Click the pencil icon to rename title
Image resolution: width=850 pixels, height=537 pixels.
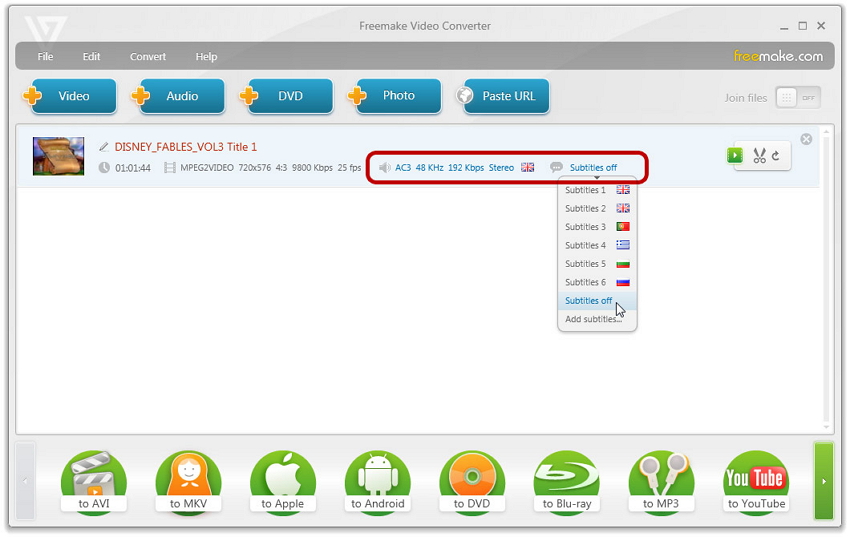(104, 147)
